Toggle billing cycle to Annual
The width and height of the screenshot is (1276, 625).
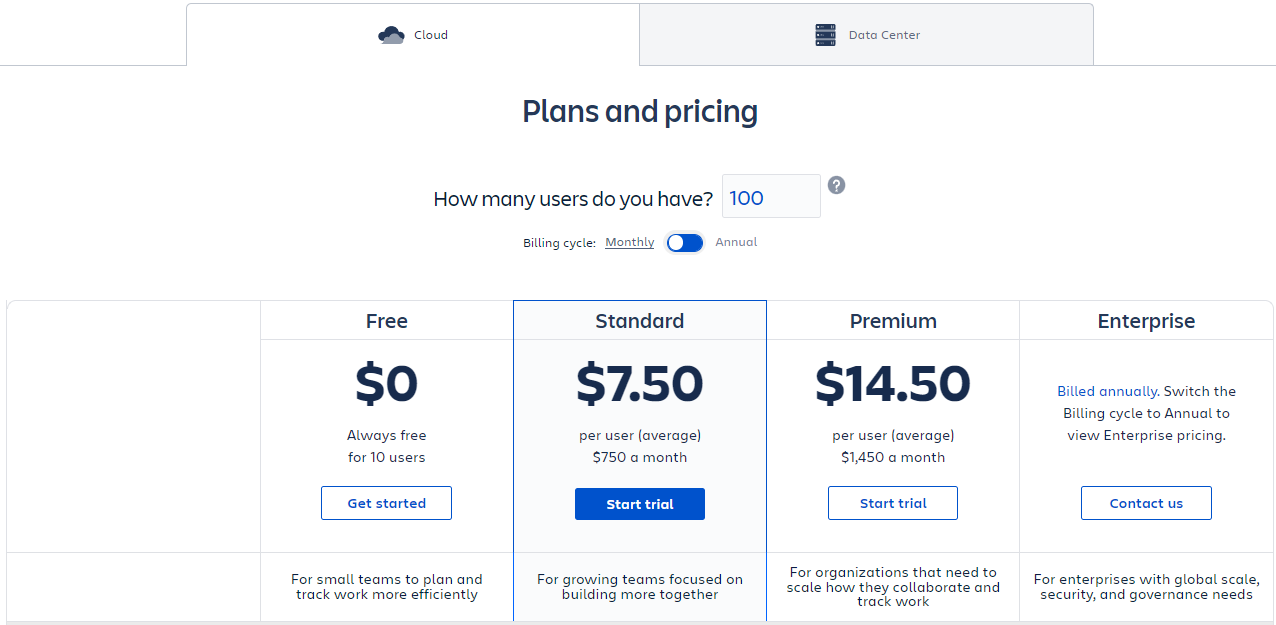click(x=684, y=242)
